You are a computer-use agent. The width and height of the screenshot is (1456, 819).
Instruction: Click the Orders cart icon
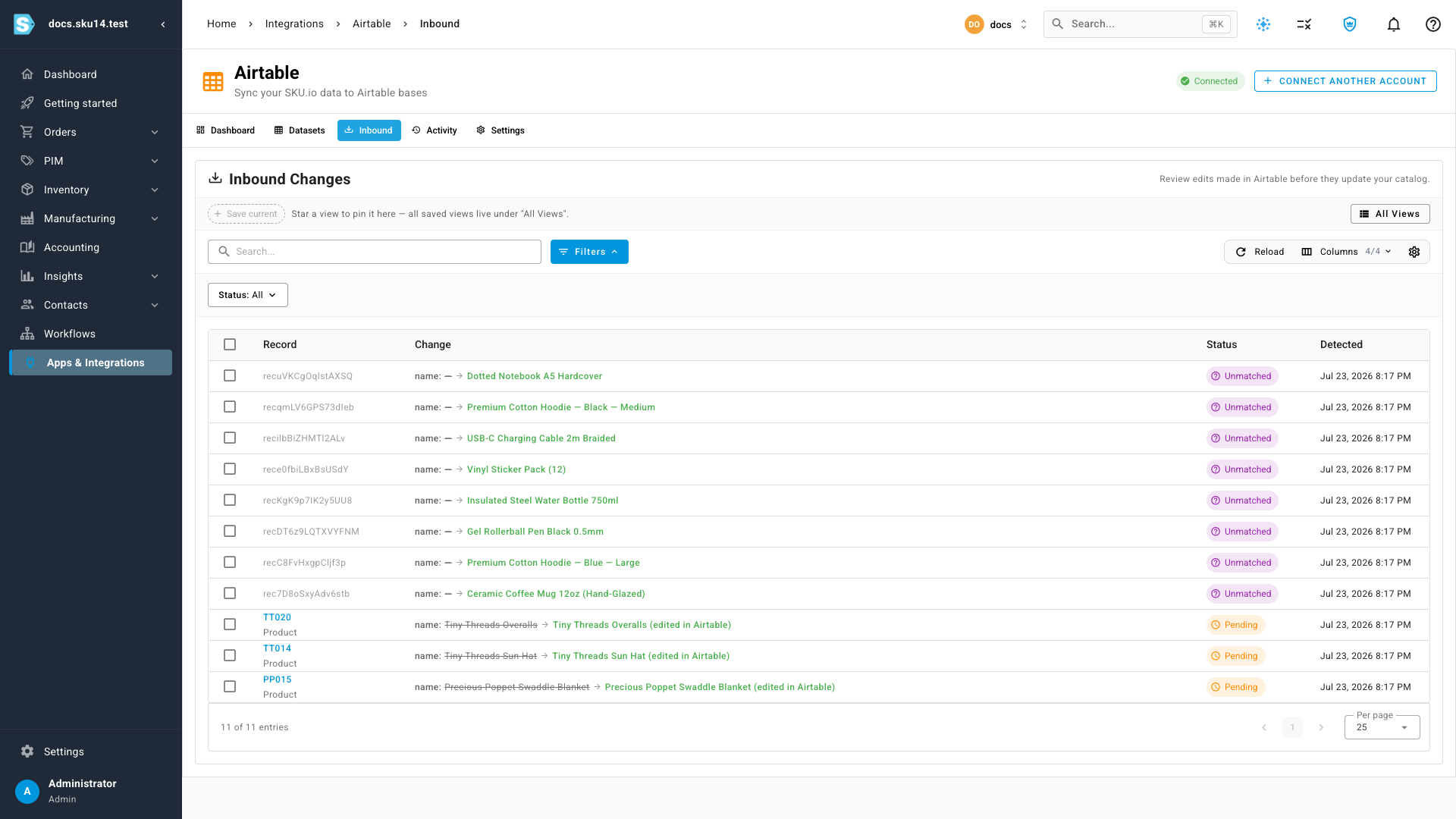point(27,132)
